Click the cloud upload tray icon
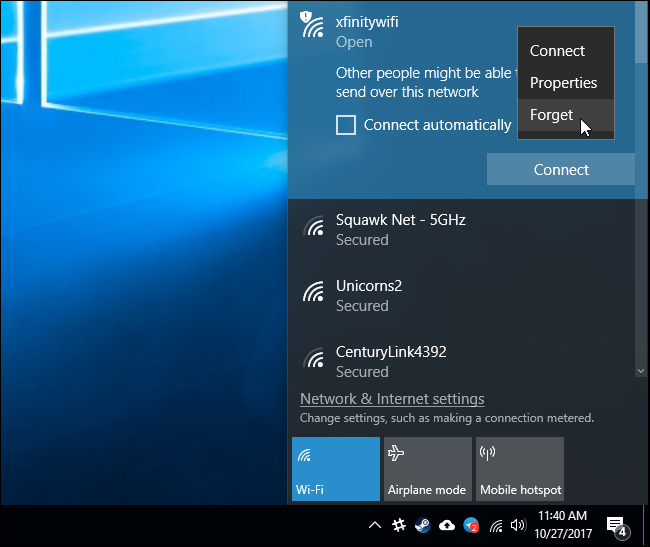This screenshot has width=650, height=547. click(x=447, y=525)
